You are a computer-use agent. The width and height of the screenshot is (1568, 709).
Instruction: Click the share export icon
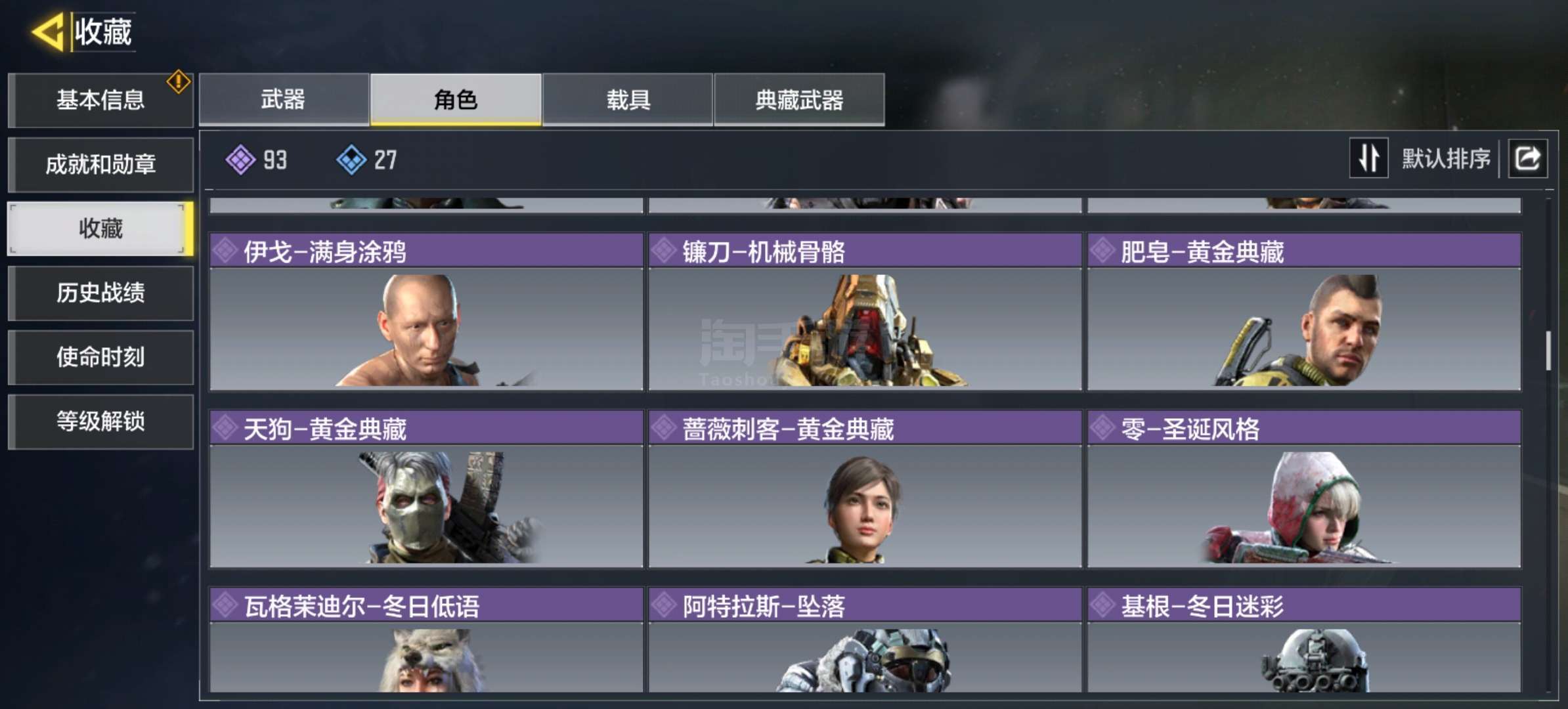[1527, 158]
